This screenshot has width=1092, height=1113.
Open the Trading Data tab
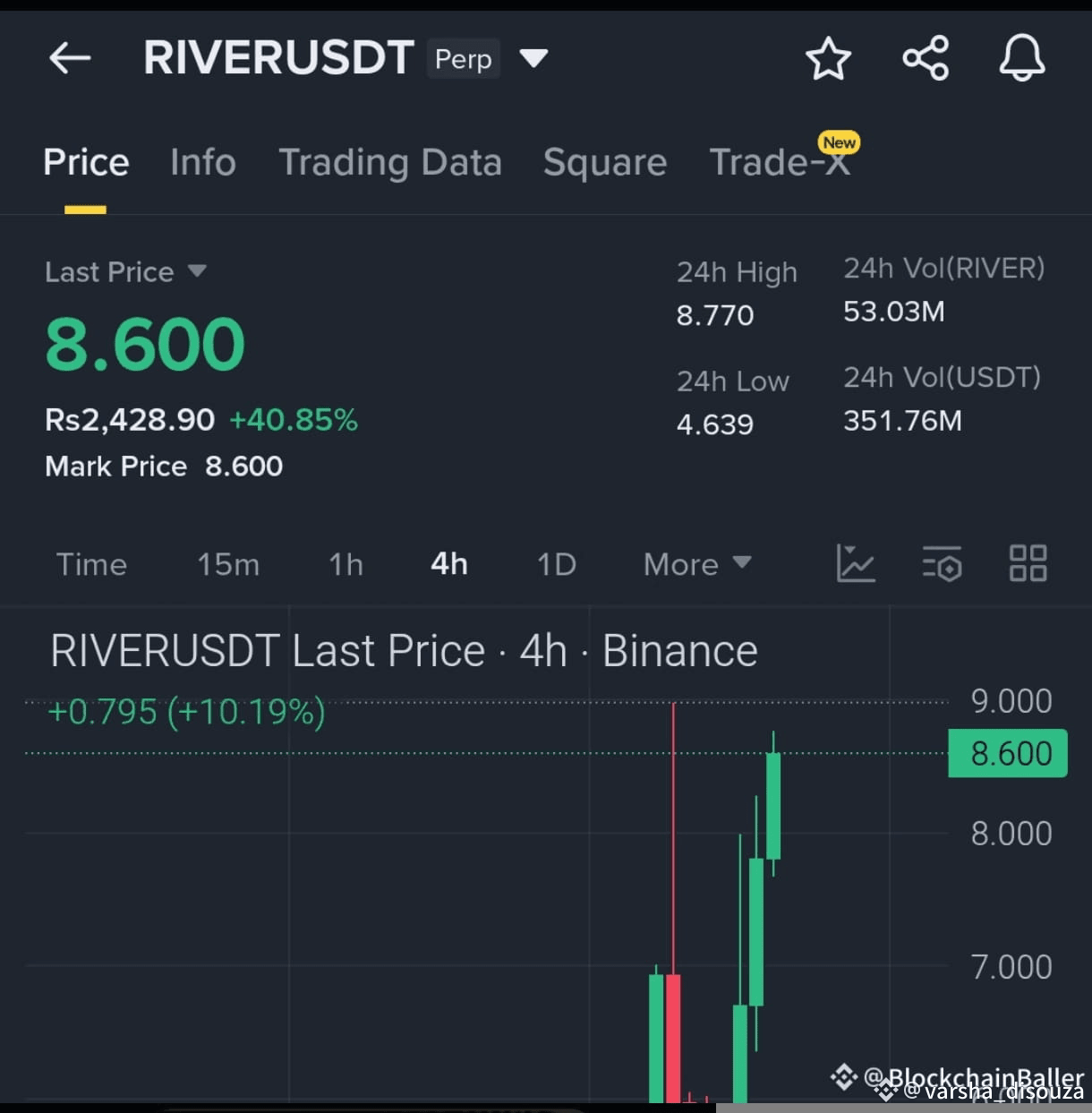pos(390,163)
